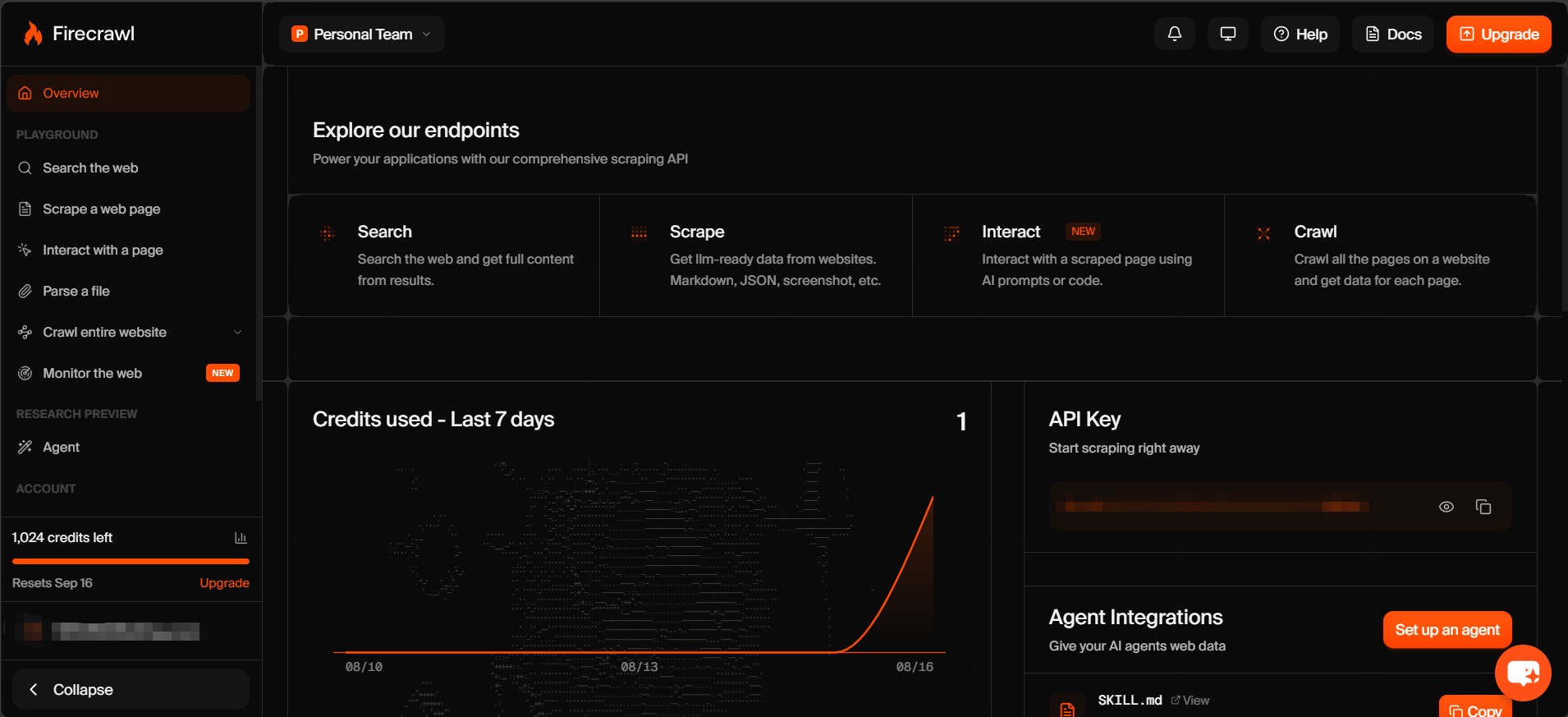Click the "Credits used - Last 7 days" heading
This screenshot has width=1568, height=717.
[x=433, y=420]
